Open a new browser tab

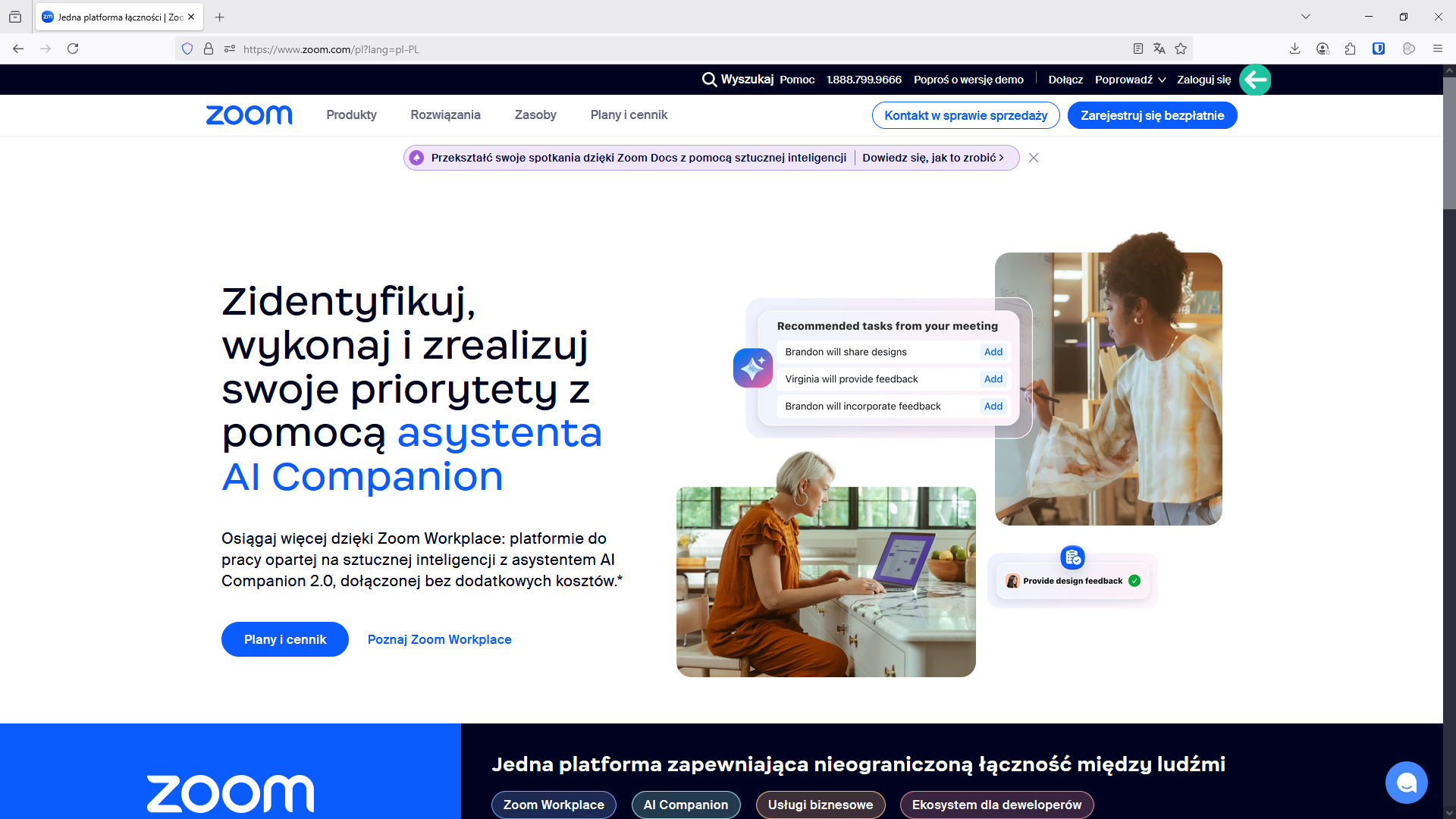[220, 17]
